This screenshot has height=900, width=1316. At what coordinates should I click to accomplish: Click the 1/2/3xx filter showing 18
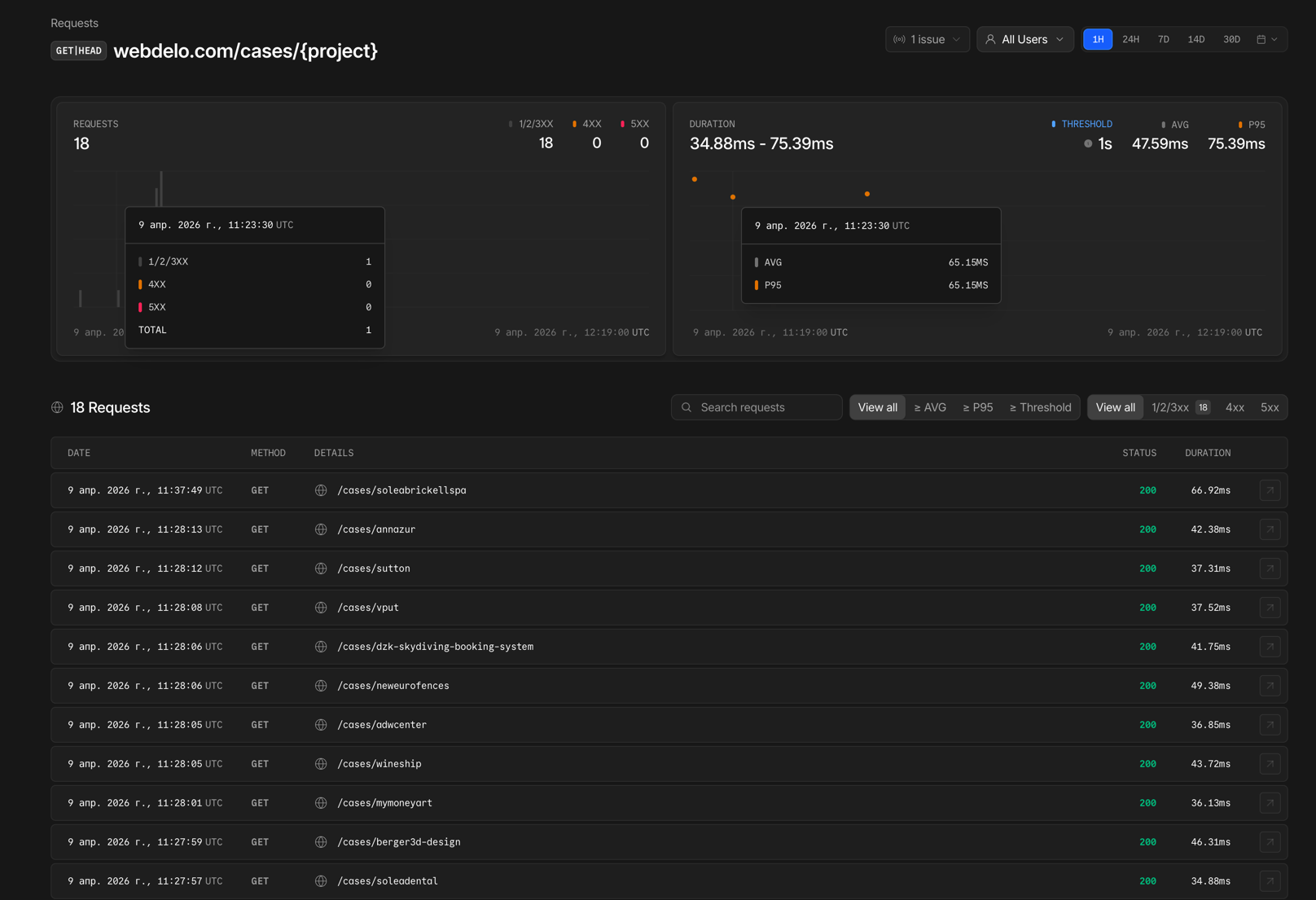[x=1179, y=407]
